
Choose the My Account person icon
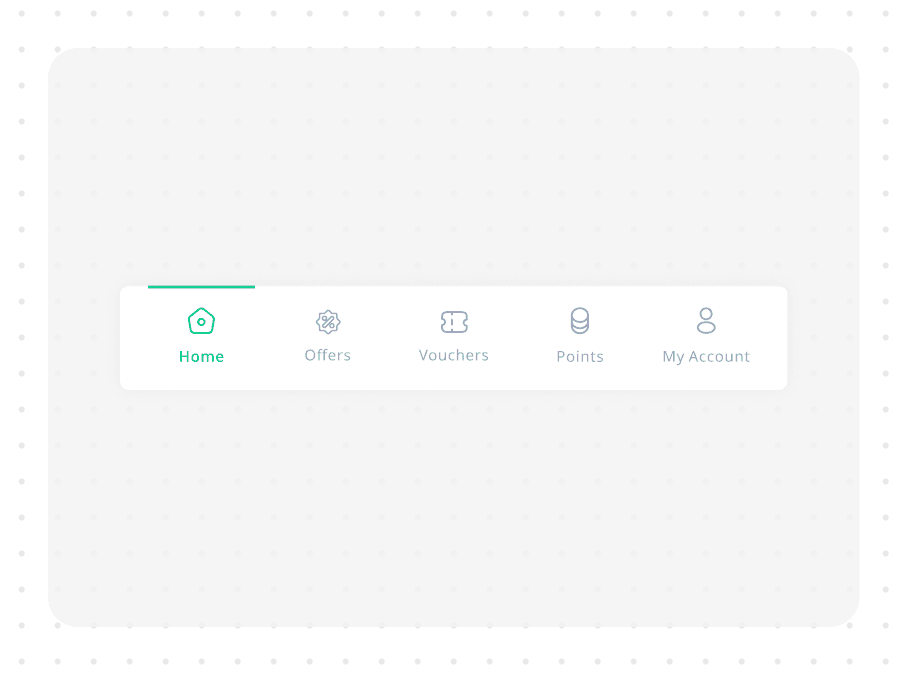click(706, 321)
